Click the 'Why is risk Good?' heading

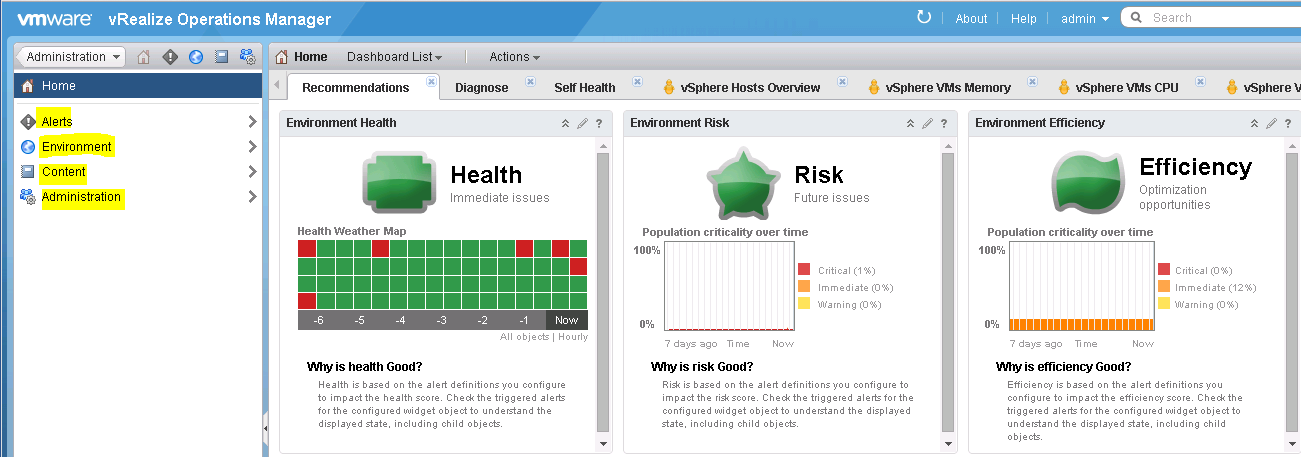click(x=702, y=366)
